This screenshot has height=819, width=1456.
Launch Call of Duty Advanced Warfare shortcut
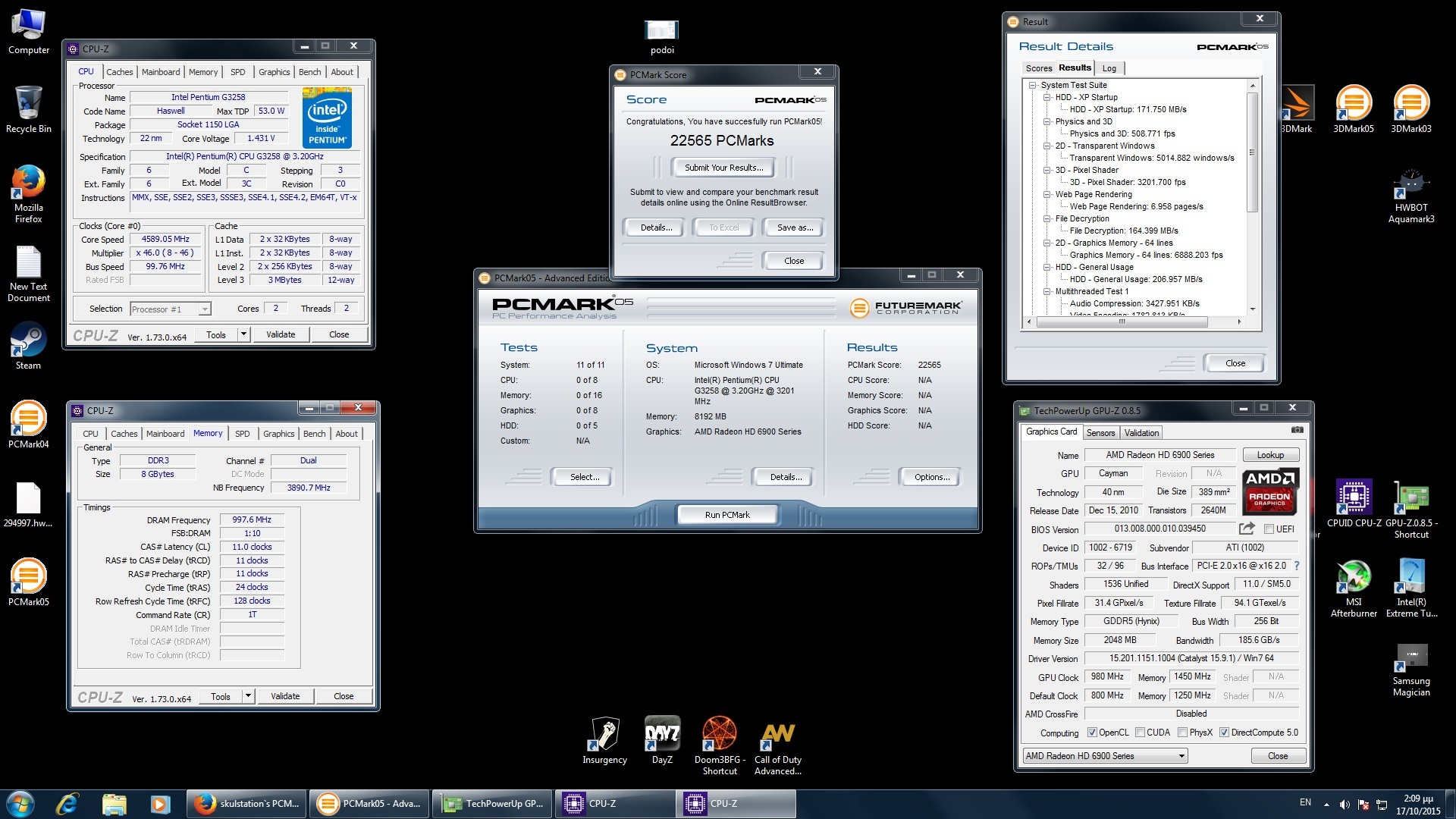point(777,746)
